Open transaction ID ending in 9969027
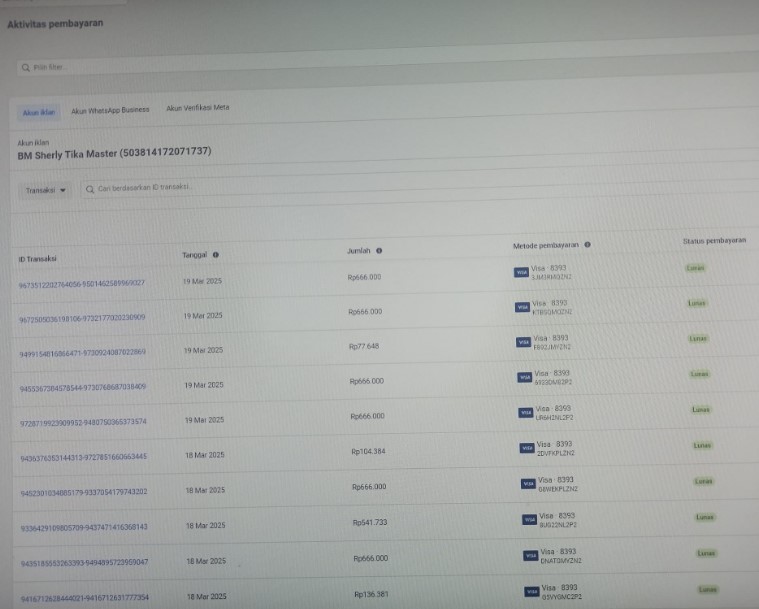Image resolution: width=759 pixels, height=609 pixels. click(x=82, y=284)
